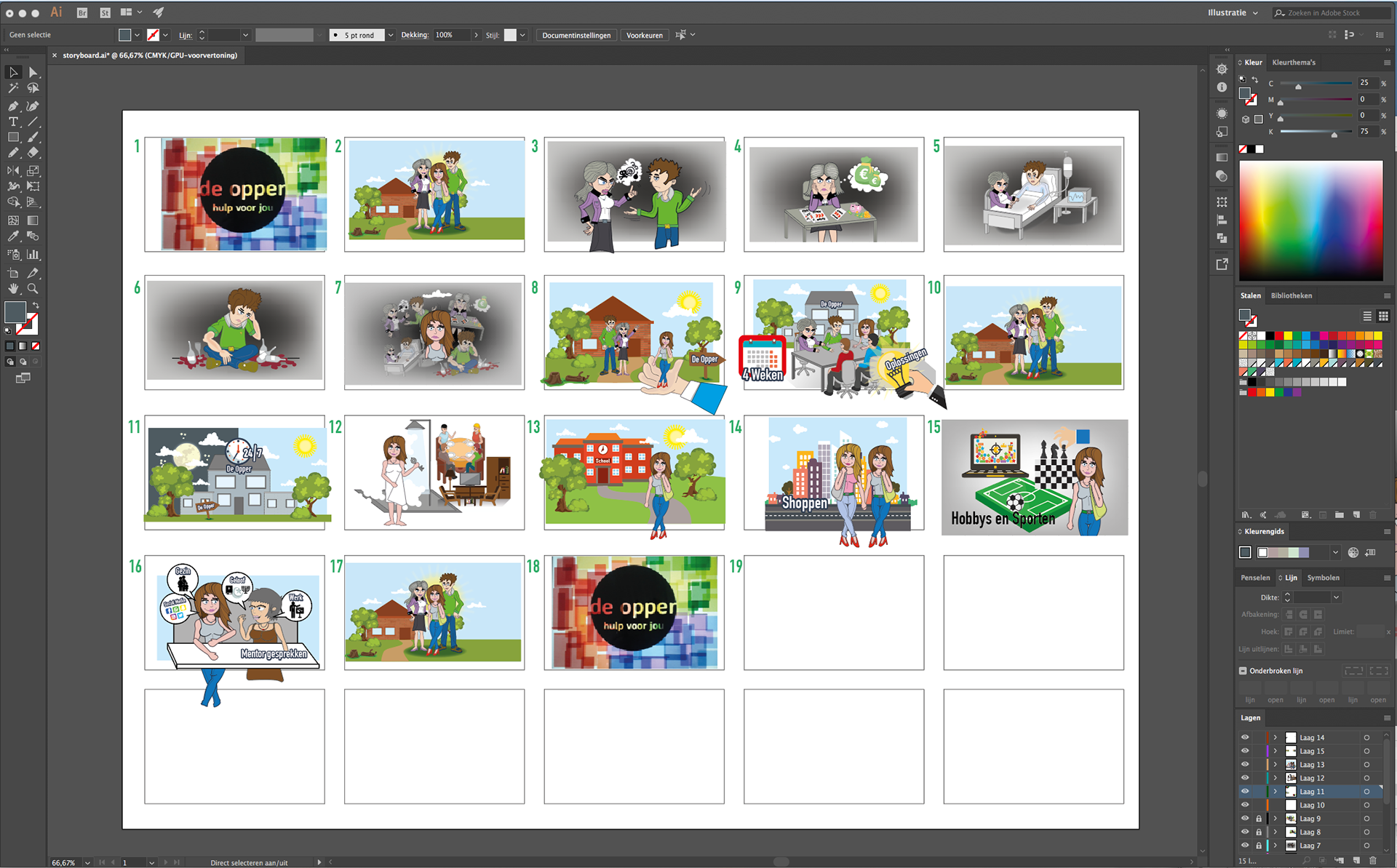This screenshot has height=868, width=1397.
Task: Toggle the Onderbroken lijn checkbox
Action: point(1243,671)
